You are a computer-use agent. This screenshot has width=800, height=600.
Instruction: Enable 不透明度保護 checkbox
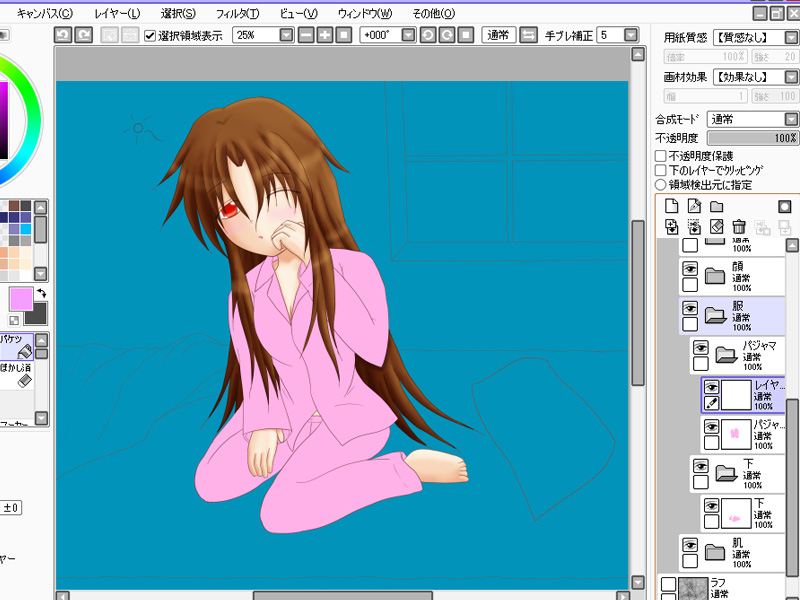661,156
